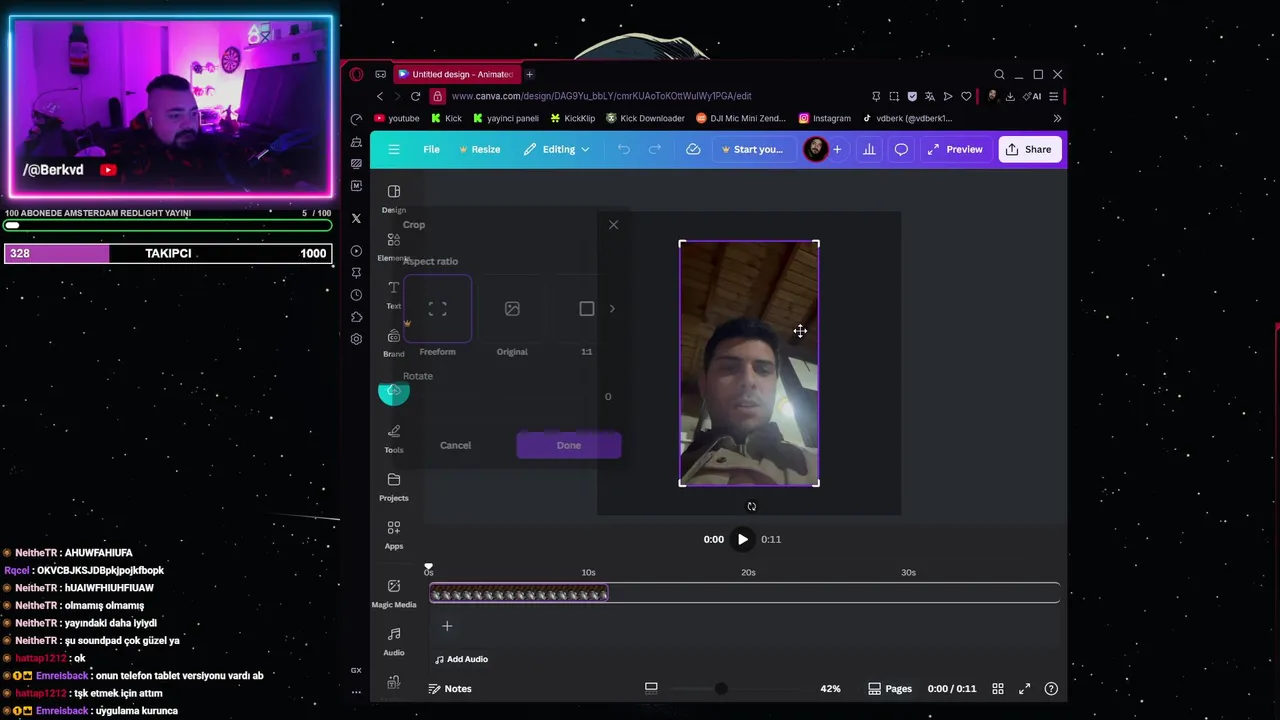Open the yayinci paneli bookmark
The height and width of the screenshot is (720, 1280).
(506, 118)
